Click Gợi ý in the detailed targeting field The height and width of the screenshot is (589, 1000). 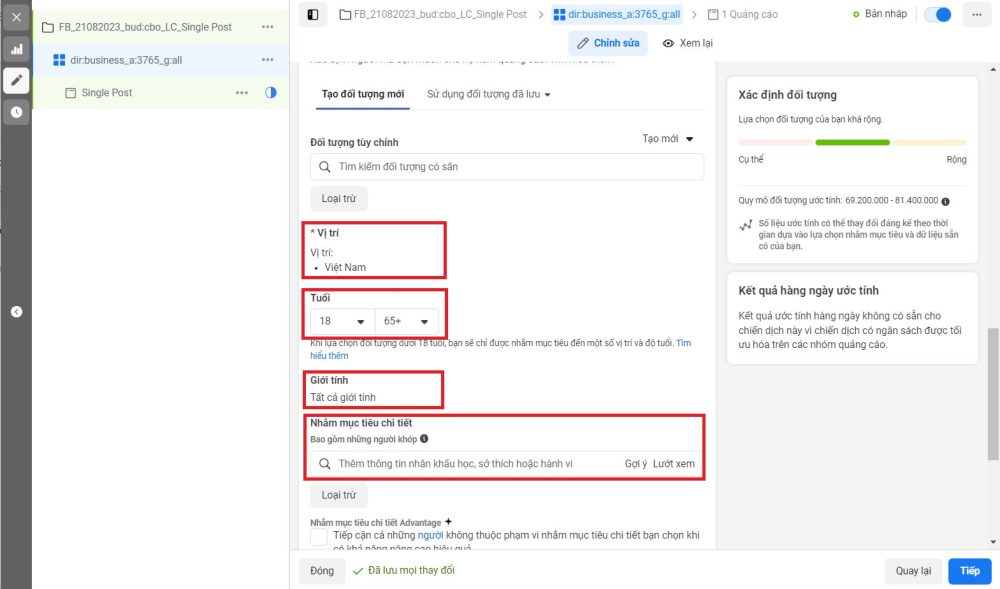[x=636, y=464]
